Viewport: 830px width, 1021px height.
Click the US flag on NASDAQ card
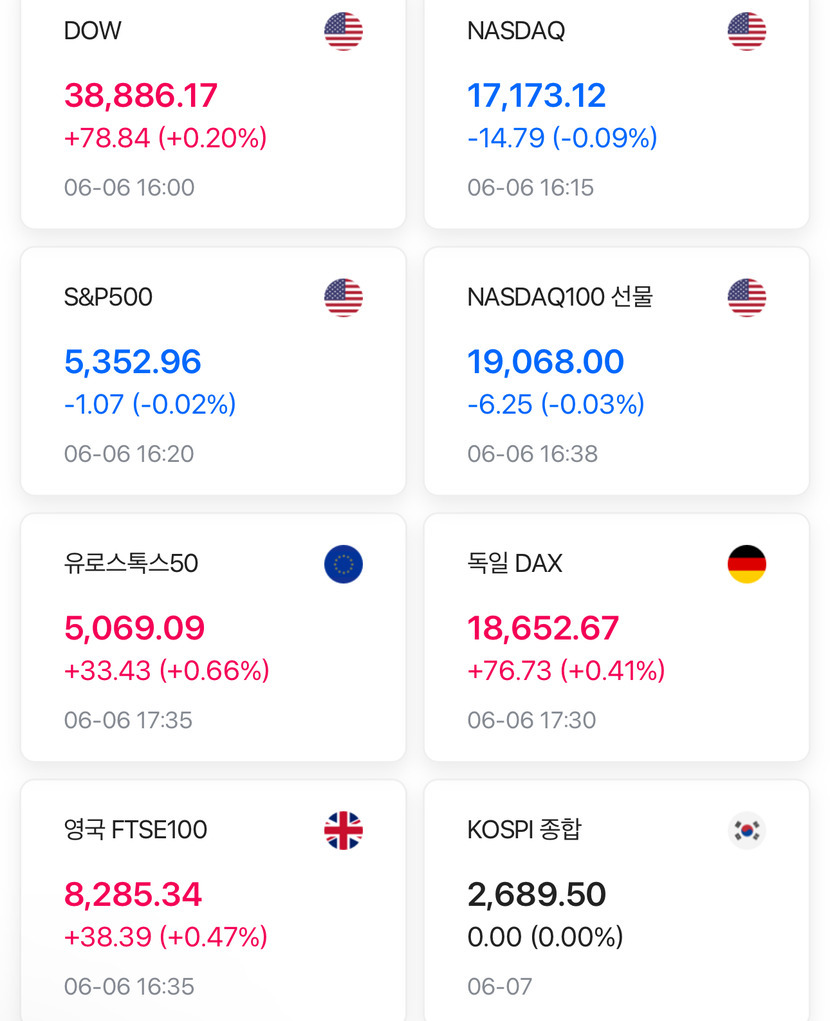[x=746, y=31]
